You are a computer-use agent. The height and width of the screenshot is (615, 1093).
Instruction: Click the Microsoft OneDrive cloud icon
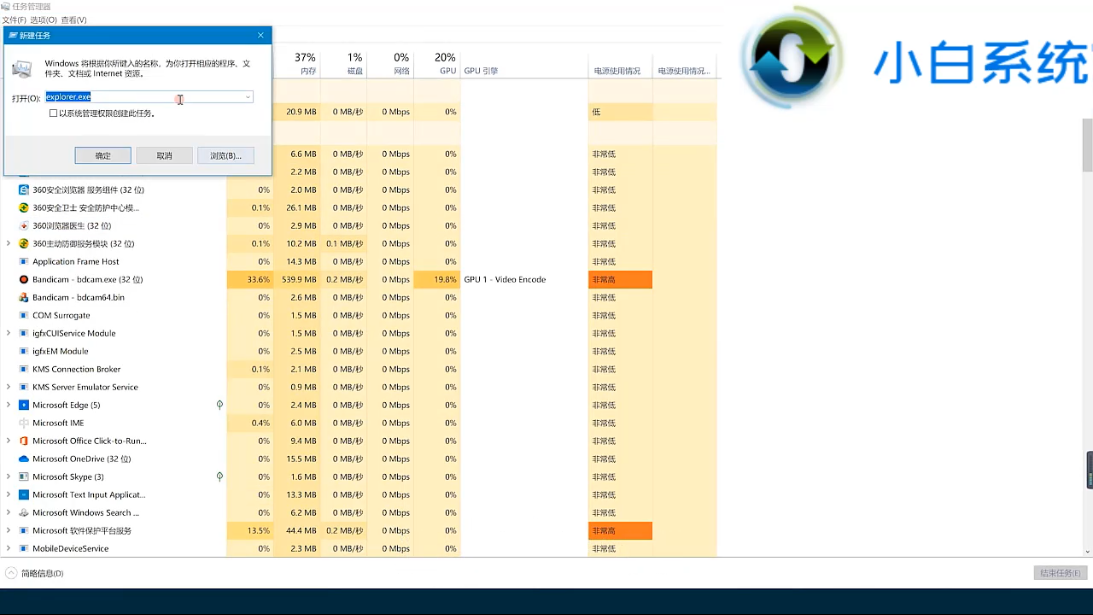[24, 459]
